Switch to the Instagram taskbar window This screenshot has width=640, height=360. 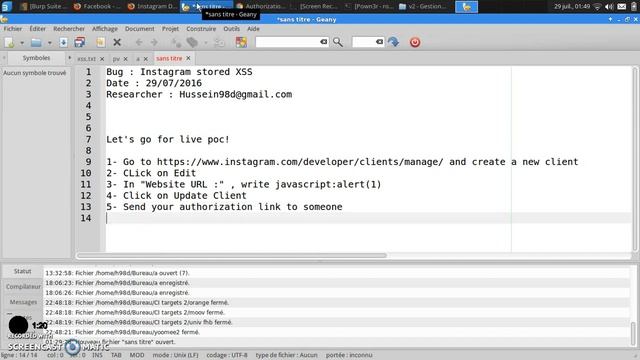(152, 6)
